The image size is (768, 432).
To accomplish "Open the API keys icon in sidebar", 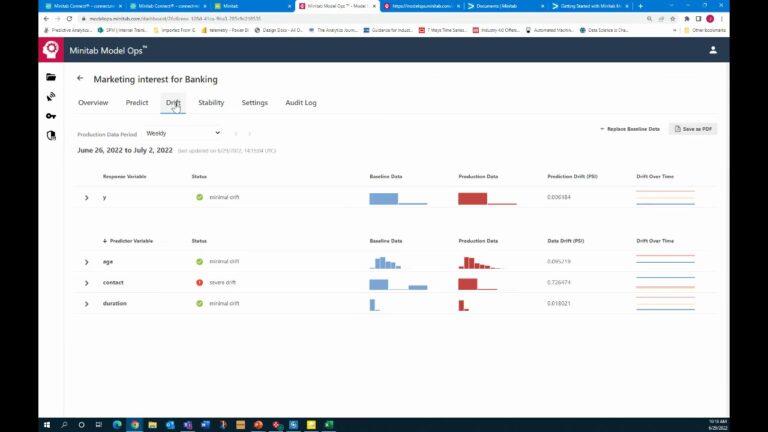I will pyautogui.click(x=51, y=116).
